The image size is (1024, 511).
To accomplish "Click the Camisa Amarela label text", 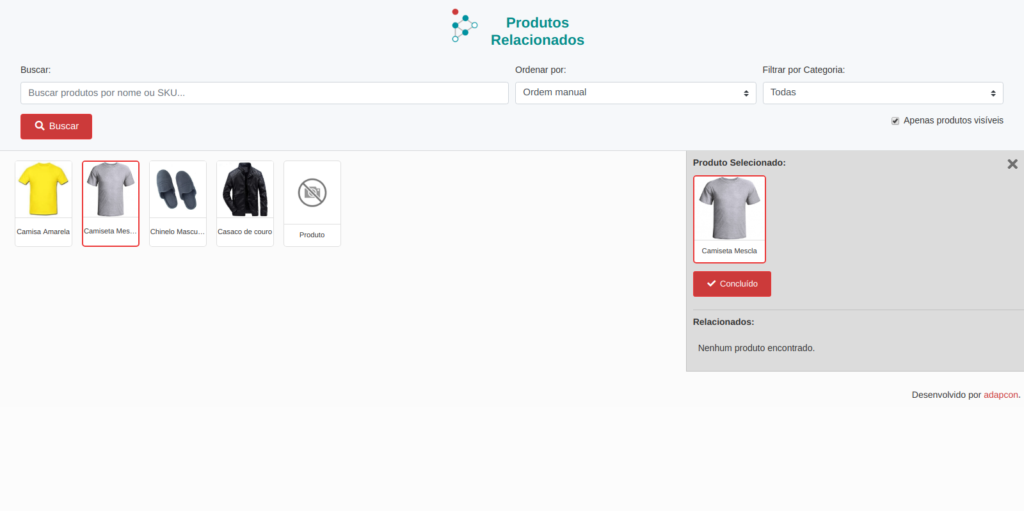I will click(43, 231).
